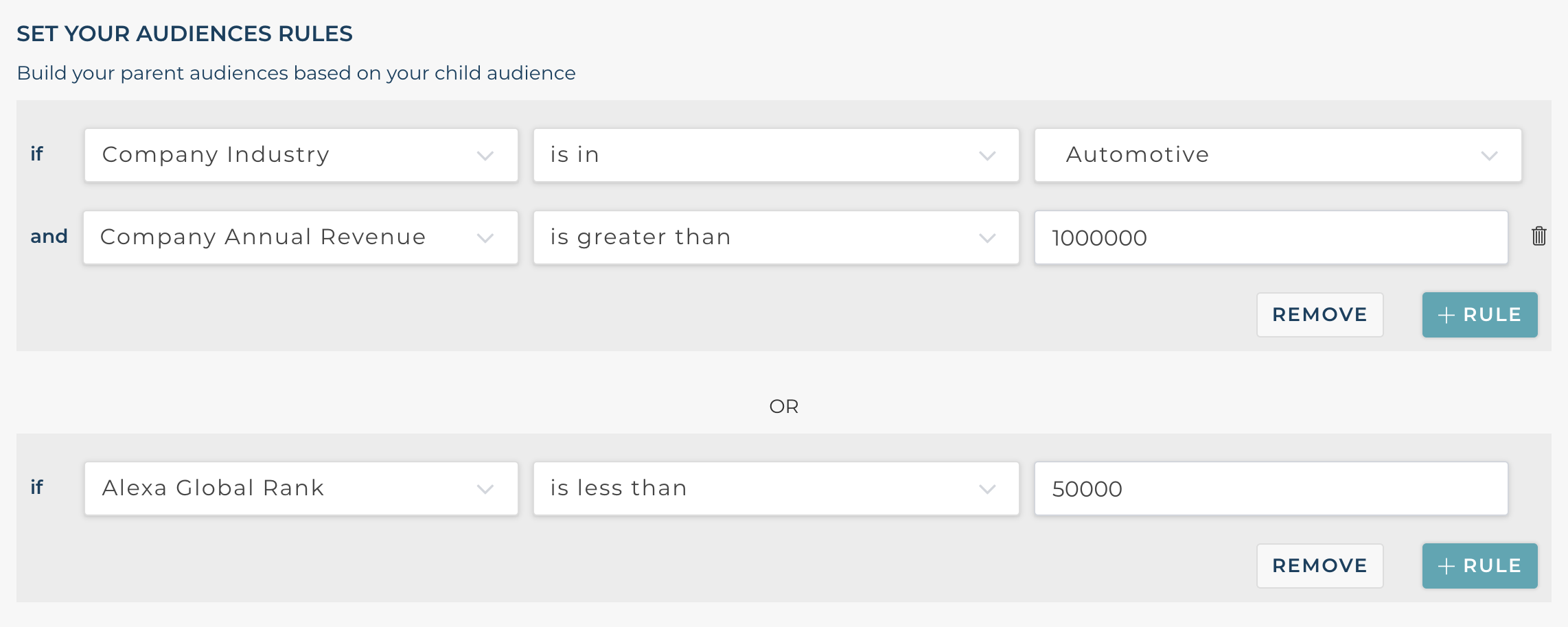This screenshot has width=1568, height=627.
Task: Expand the 'is in' operator dropdown
Action: point(776,155)
